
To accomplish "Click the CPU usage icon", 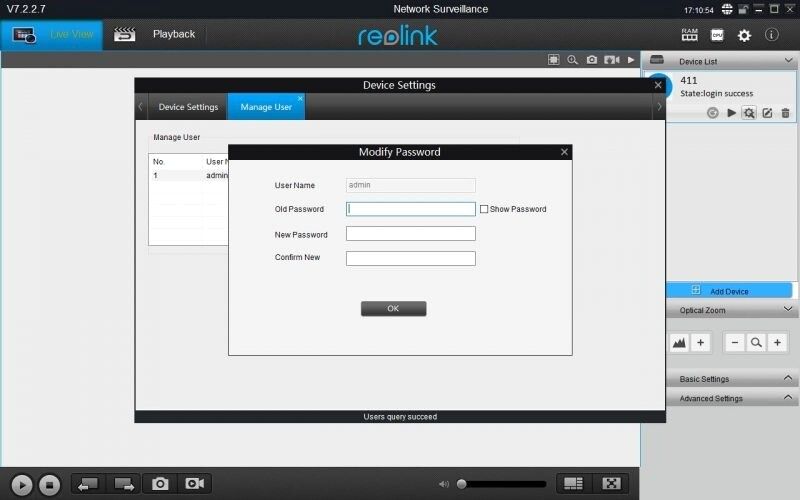I will [717, 34].
